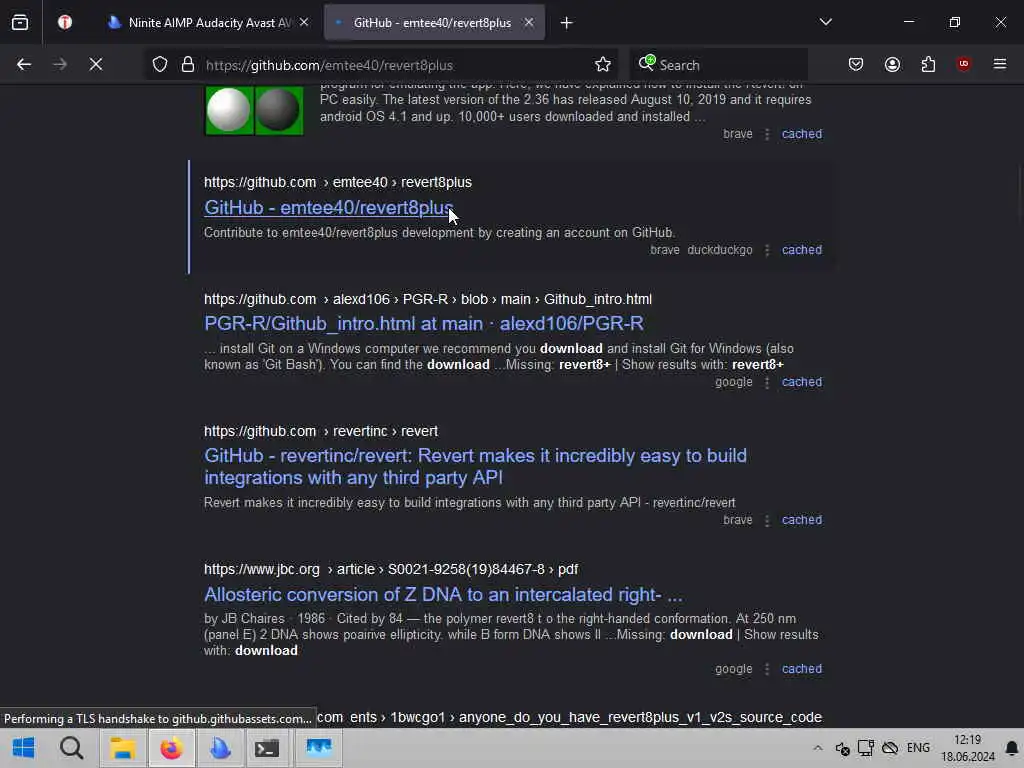Switch to the Ninite AIMP Audacity tab

(208, 23)
